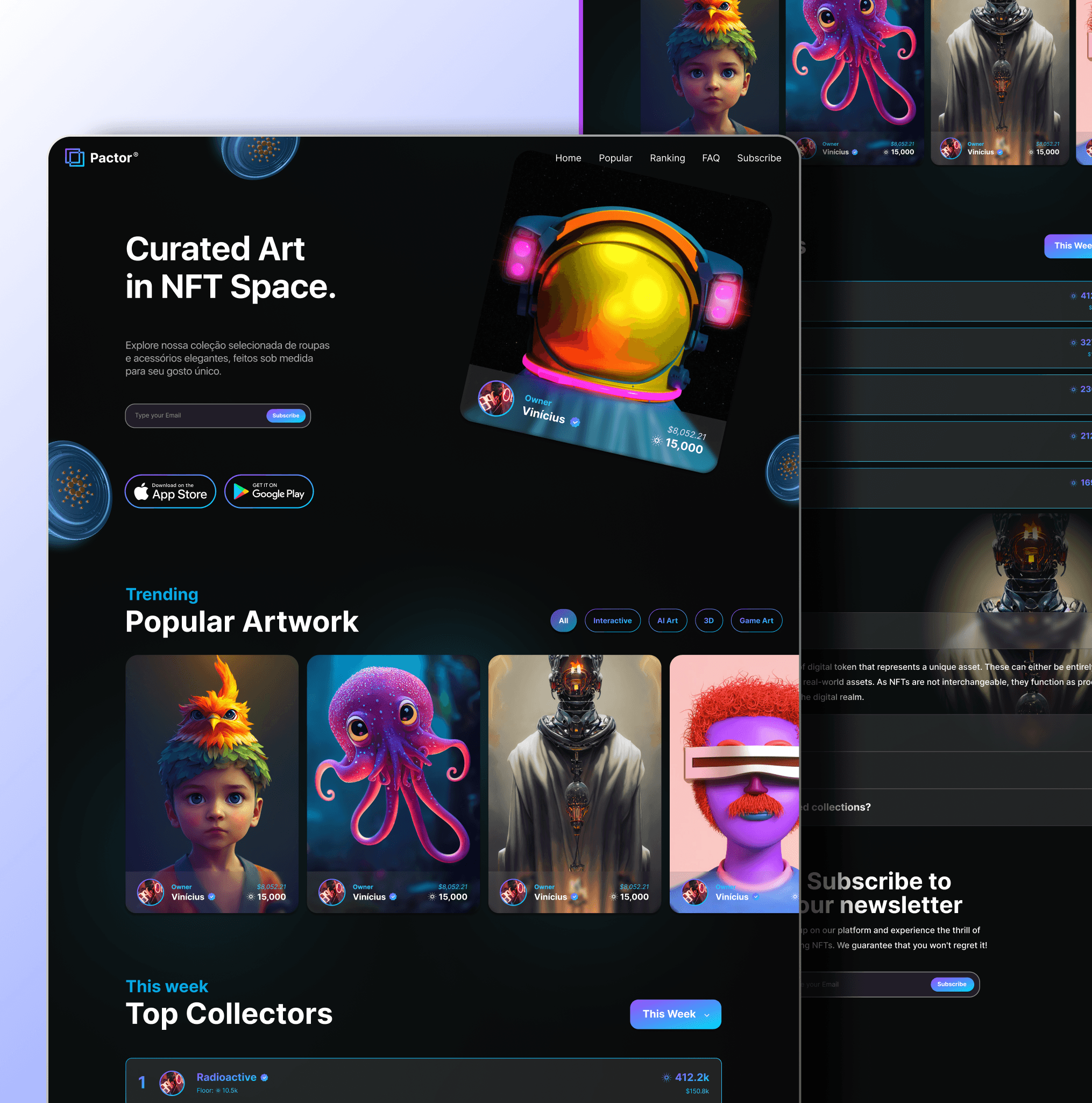Image resolution: width=1092 pixels, height=1103 pixels.
Task: Click Radioactive collector avatar
Action: pos(171,1083)
